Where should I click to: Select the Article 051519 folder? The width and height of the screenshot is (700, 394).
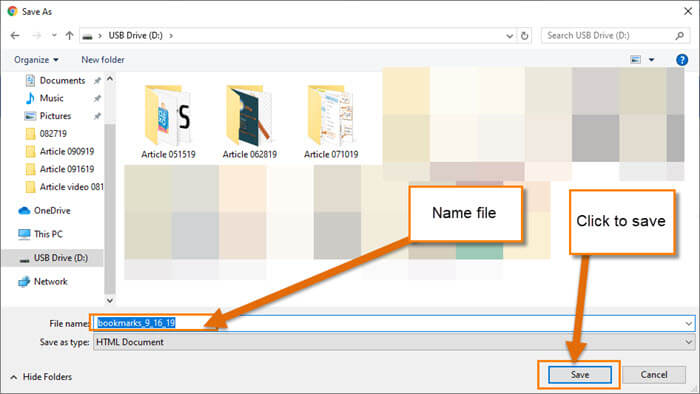[x=168, y=121]
